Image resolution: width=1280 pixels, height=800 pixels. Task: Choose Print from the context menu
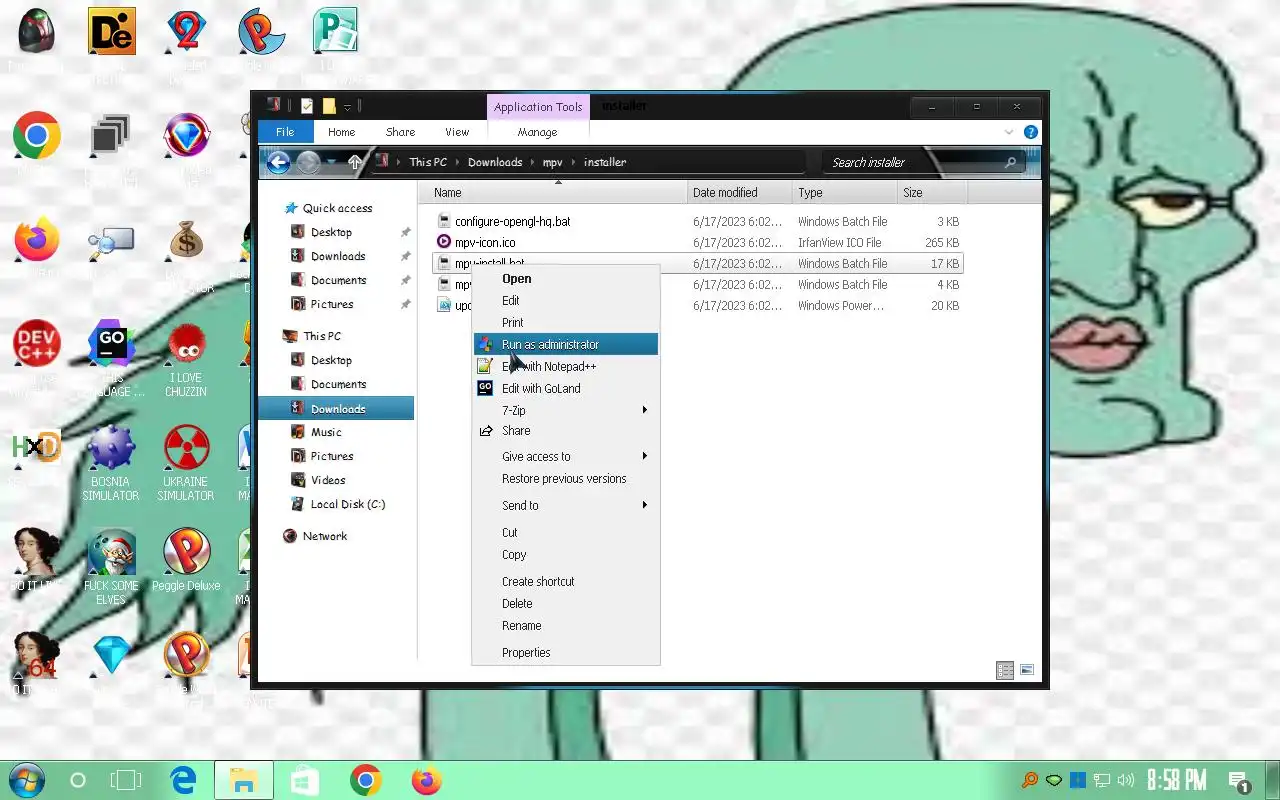pos(565,322)
